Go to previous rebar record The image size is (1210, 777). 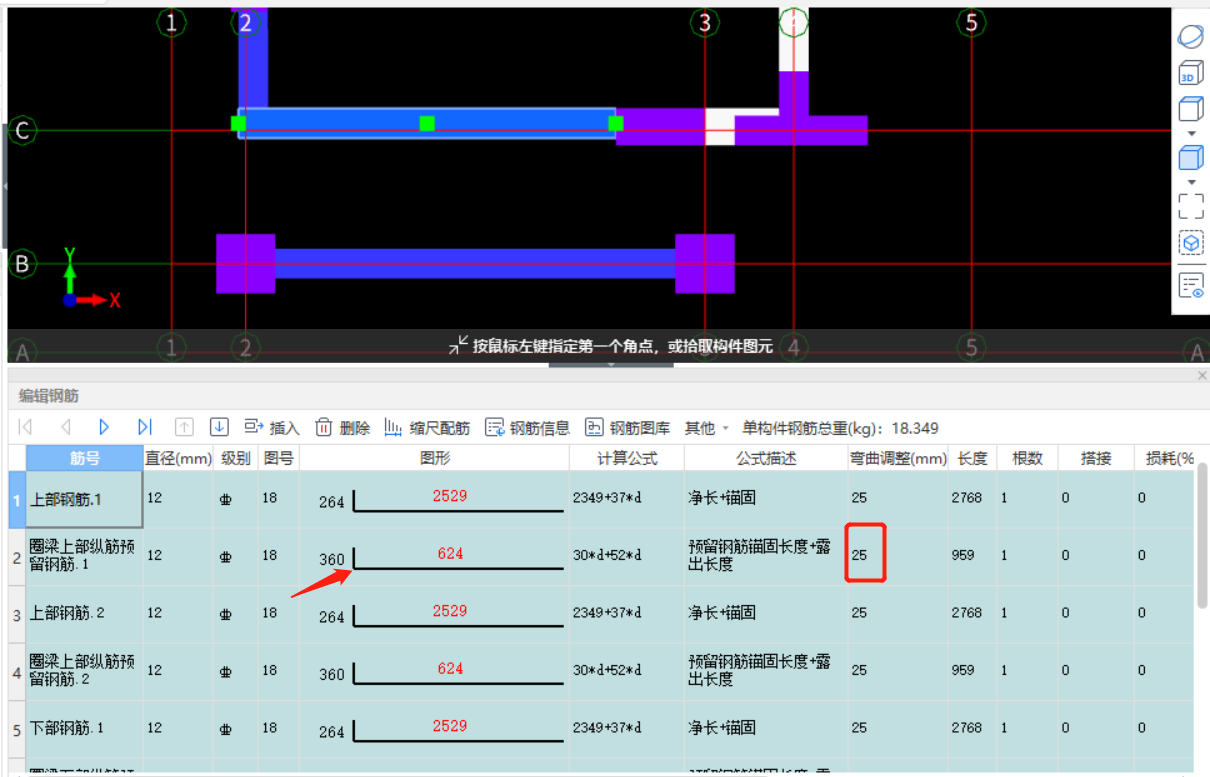click(x=66, y=427)
